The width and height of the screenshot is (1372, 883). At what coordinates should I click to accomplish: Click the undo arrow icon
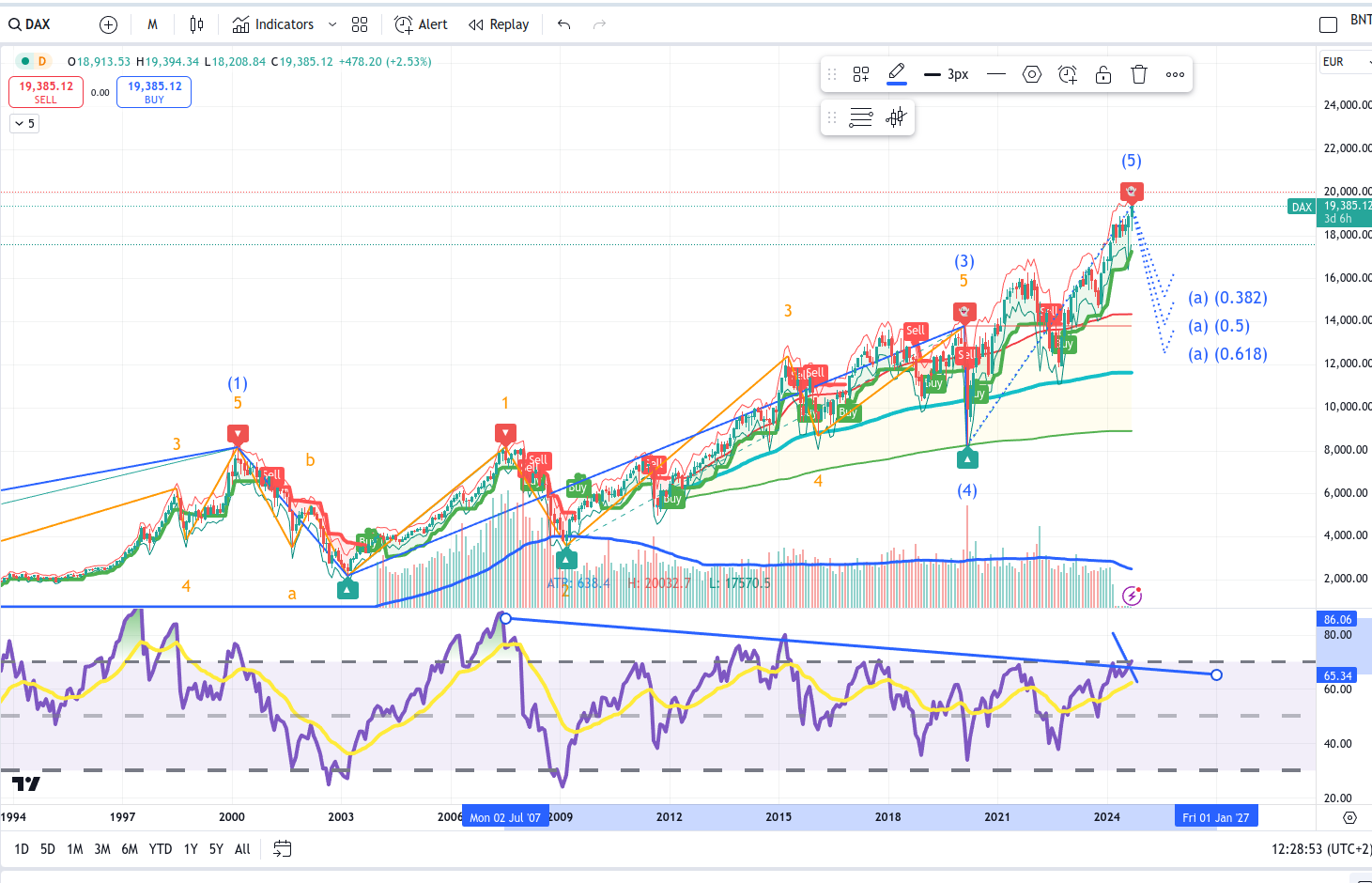click(563, 24)
